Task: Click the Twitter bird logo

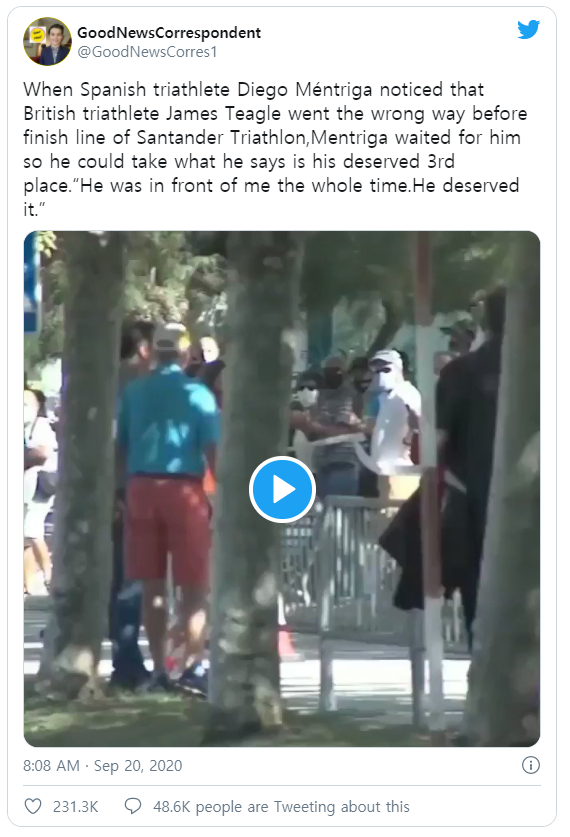Action: tap(528, 30)
